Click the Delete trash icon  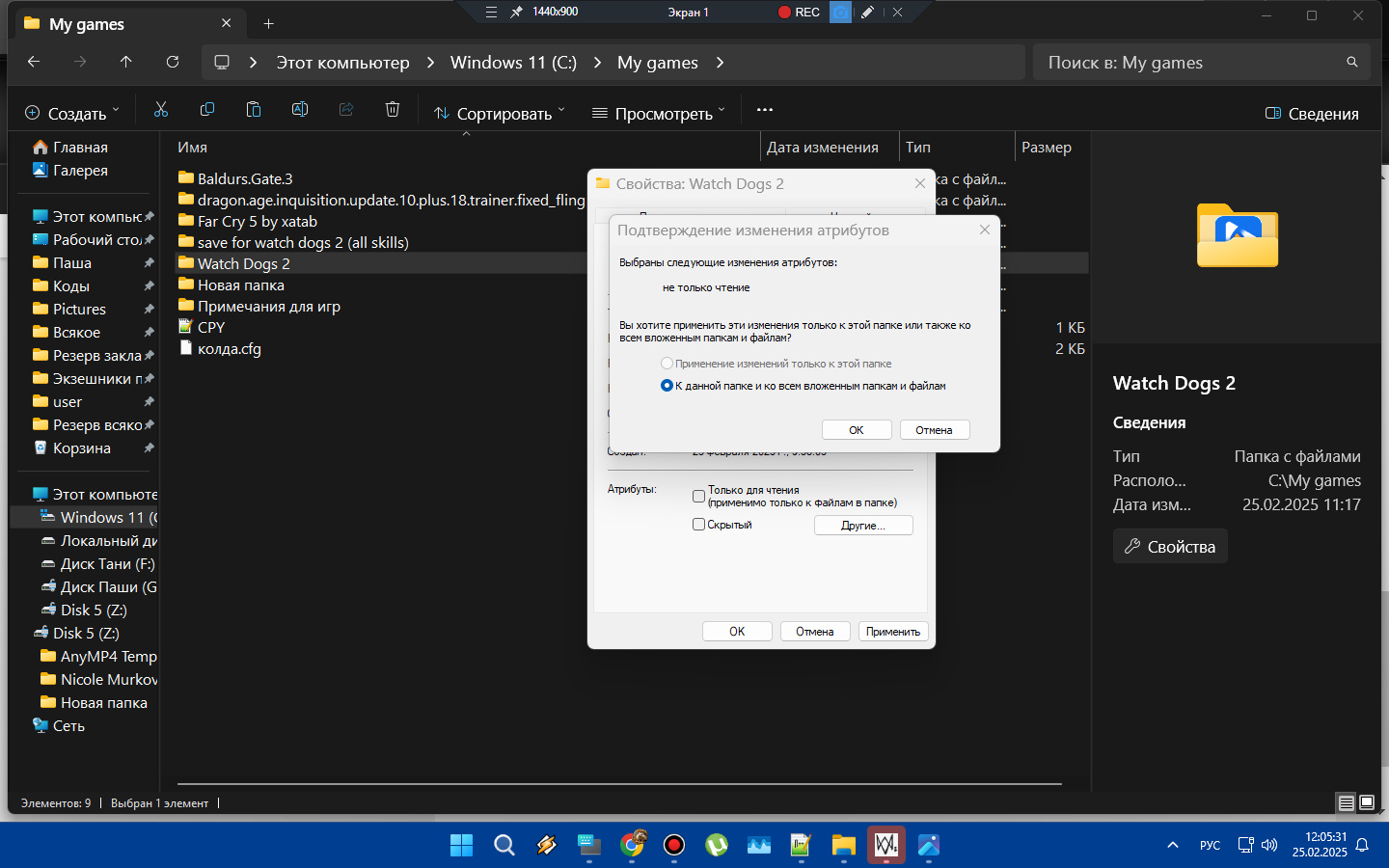tap(393, 111)
